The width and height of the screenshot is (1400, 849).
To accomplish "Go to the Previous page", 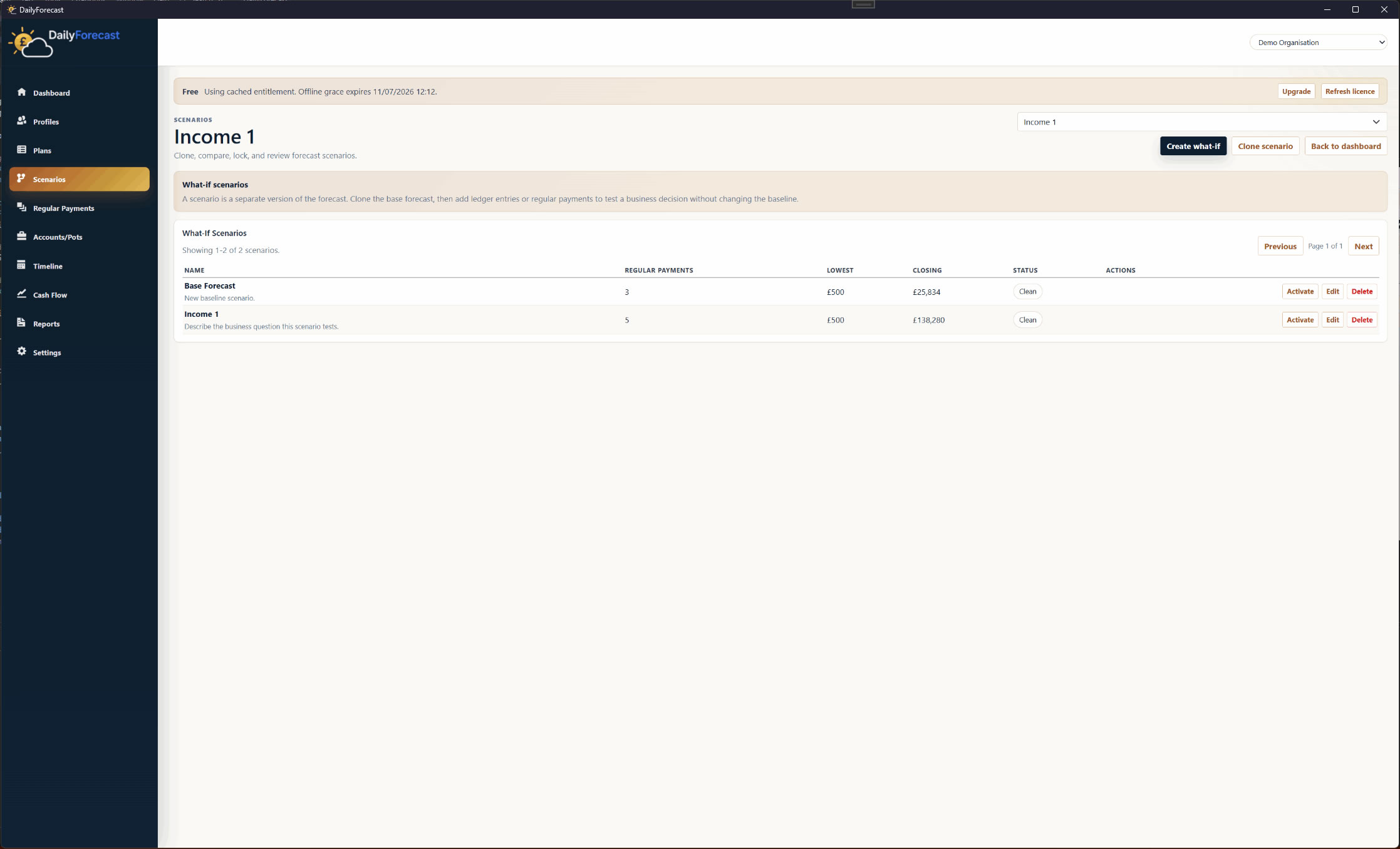I will 1280,246.
